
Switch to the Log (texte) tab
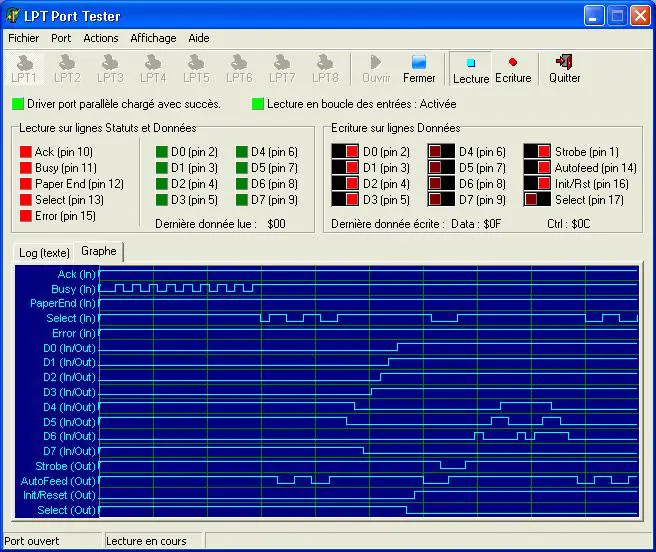[x=44, y=253]
